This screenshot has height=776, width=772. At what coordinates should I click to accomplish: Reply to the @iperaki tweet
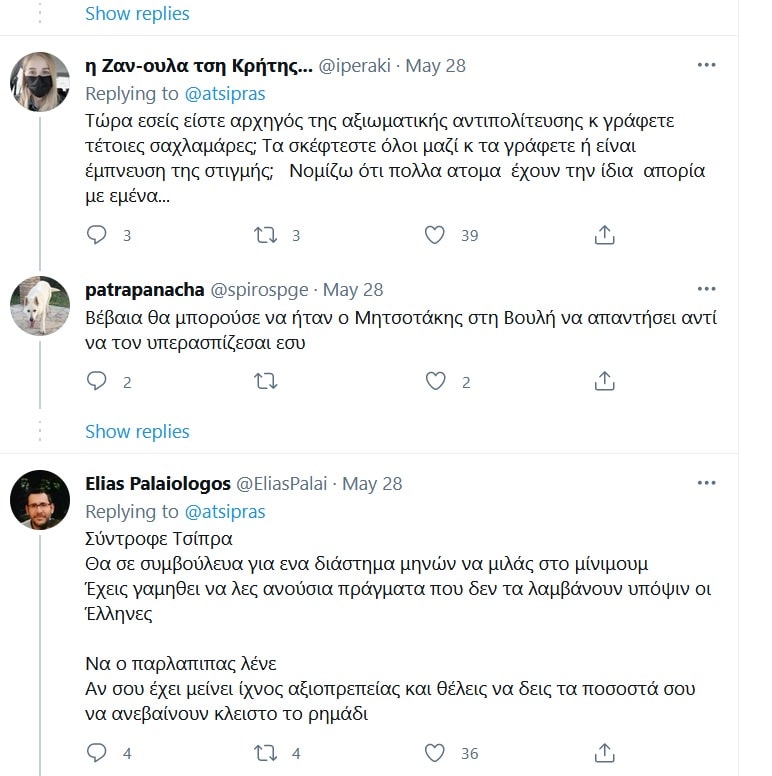click(96, 235)
